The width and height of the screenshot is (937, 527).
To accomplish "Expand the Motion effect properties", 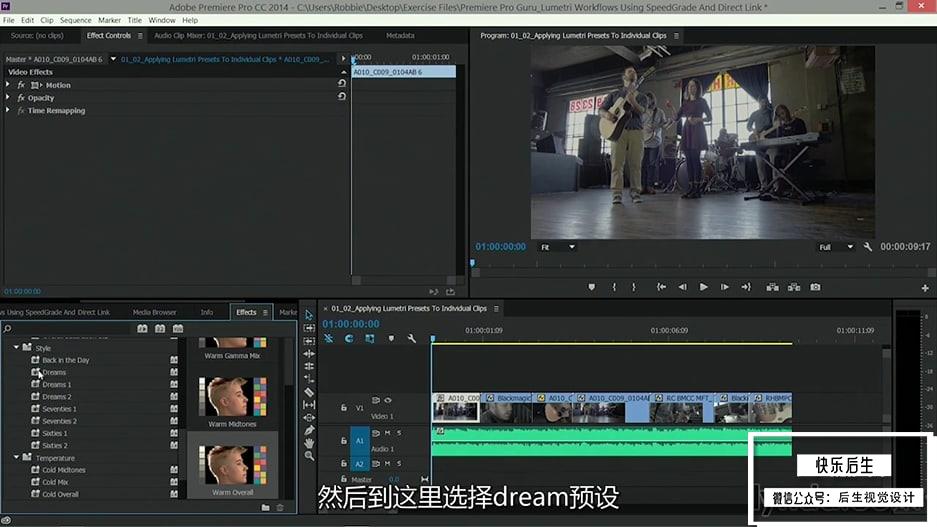I will point(8,85).
